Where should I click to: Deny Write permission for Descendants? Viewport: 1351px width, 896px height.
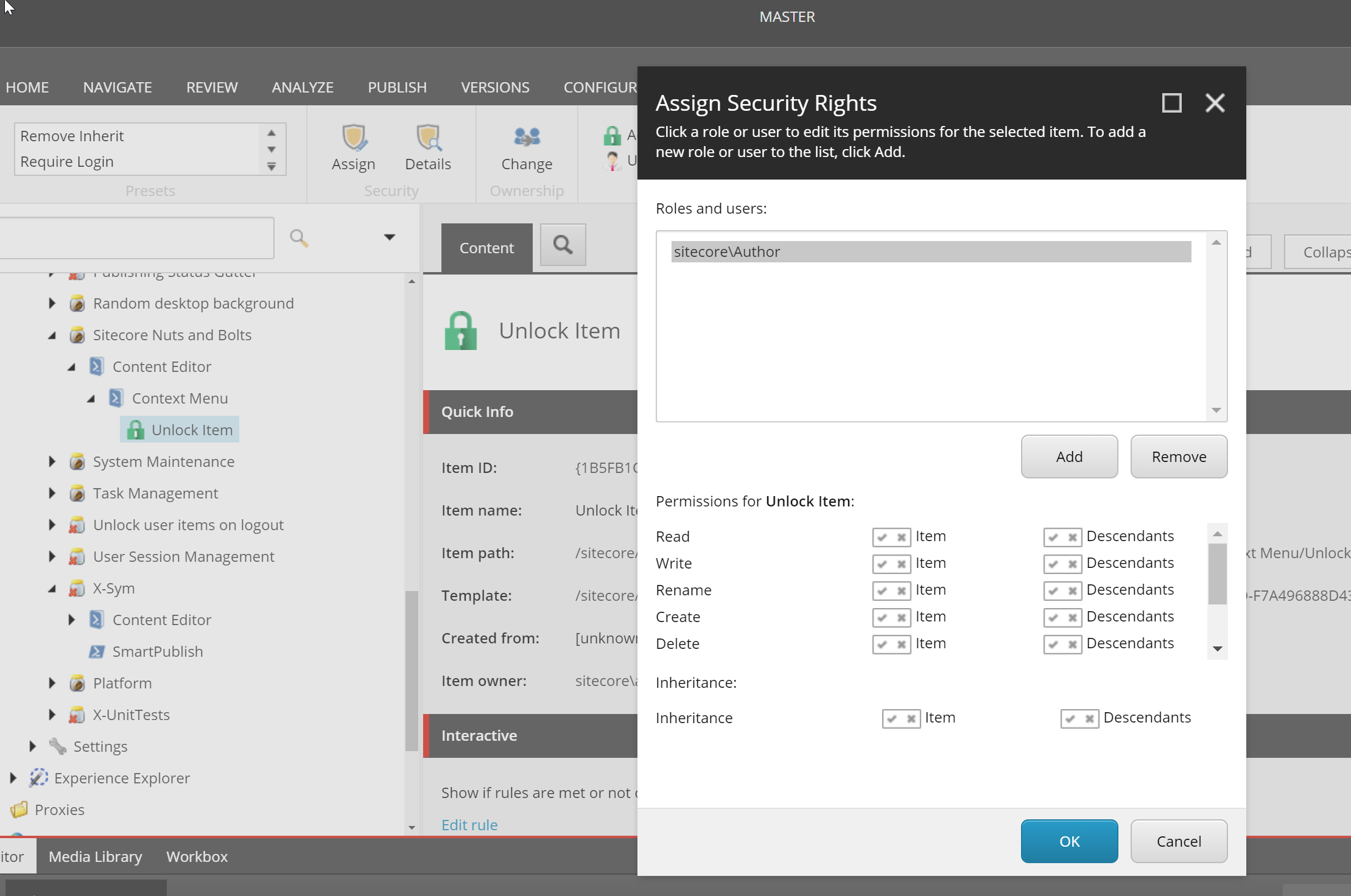(1073, 564)
